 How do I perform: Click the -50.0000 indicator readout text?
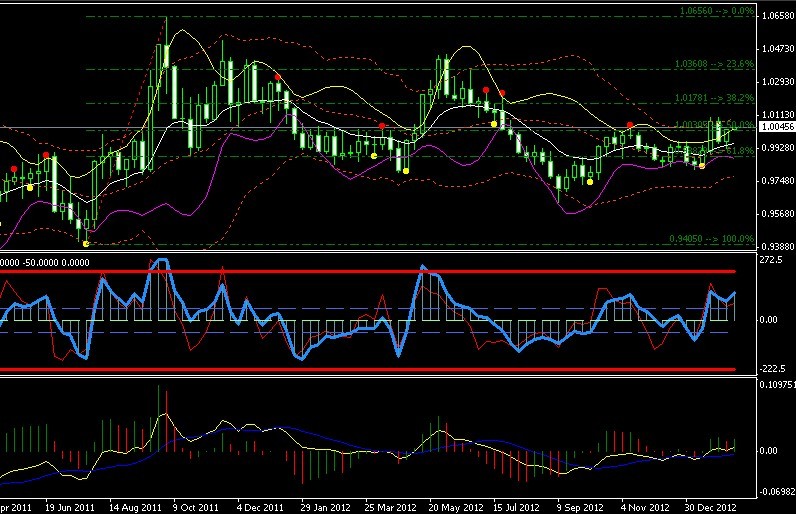click(x=40, y=263)
